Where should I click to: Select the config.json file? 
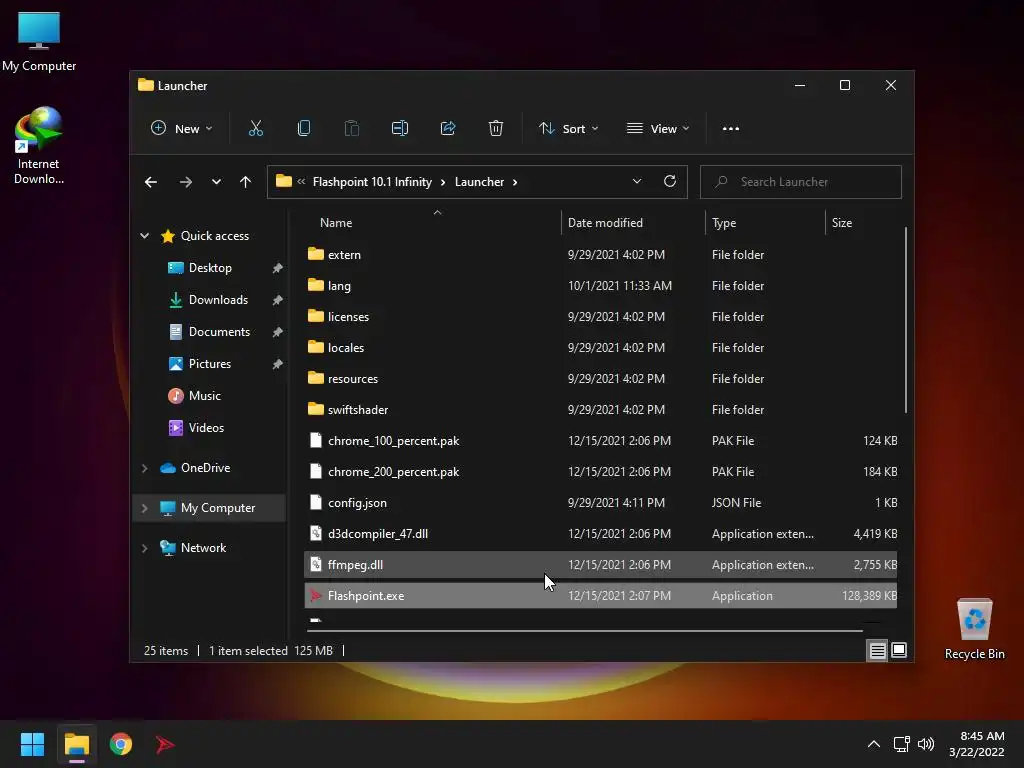click(x=600, y=503)
